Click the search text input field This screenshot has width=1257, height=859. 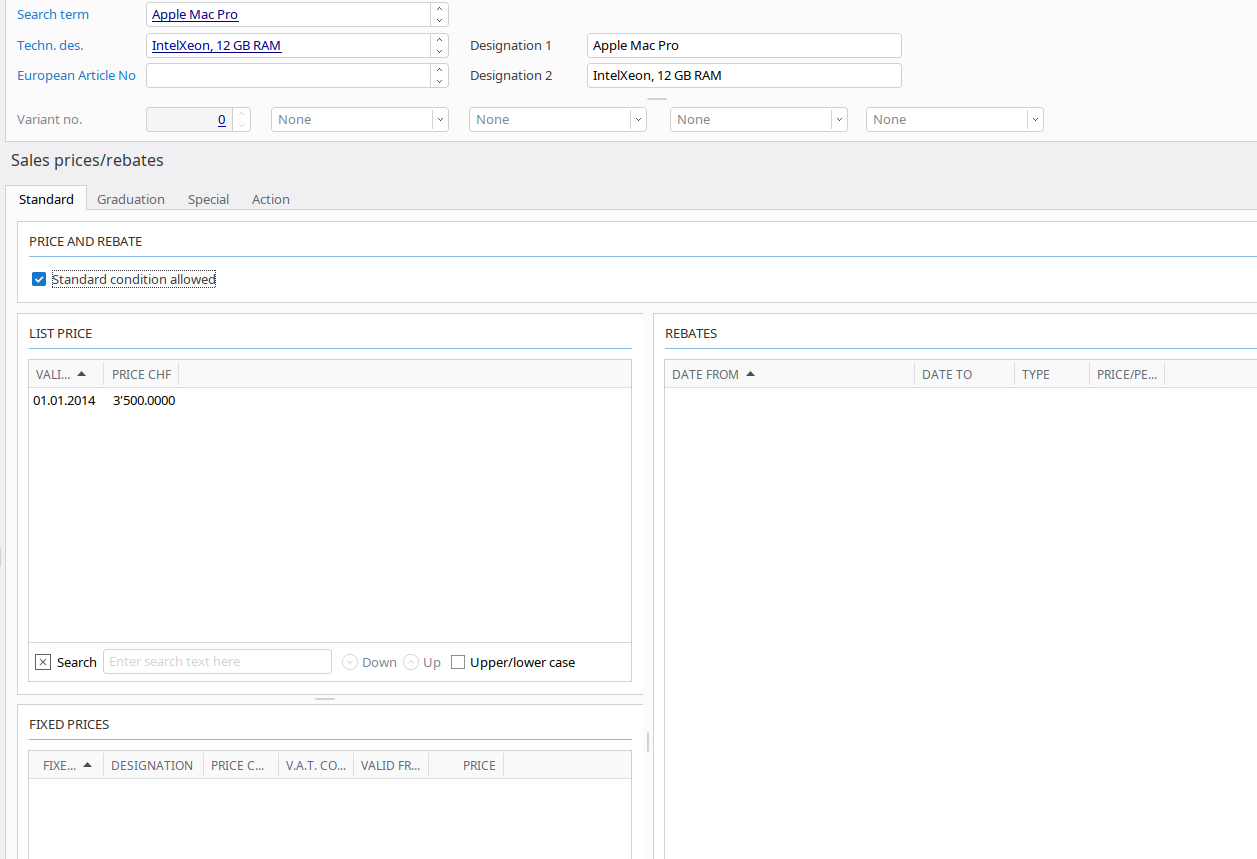click(x=217, y=662)
